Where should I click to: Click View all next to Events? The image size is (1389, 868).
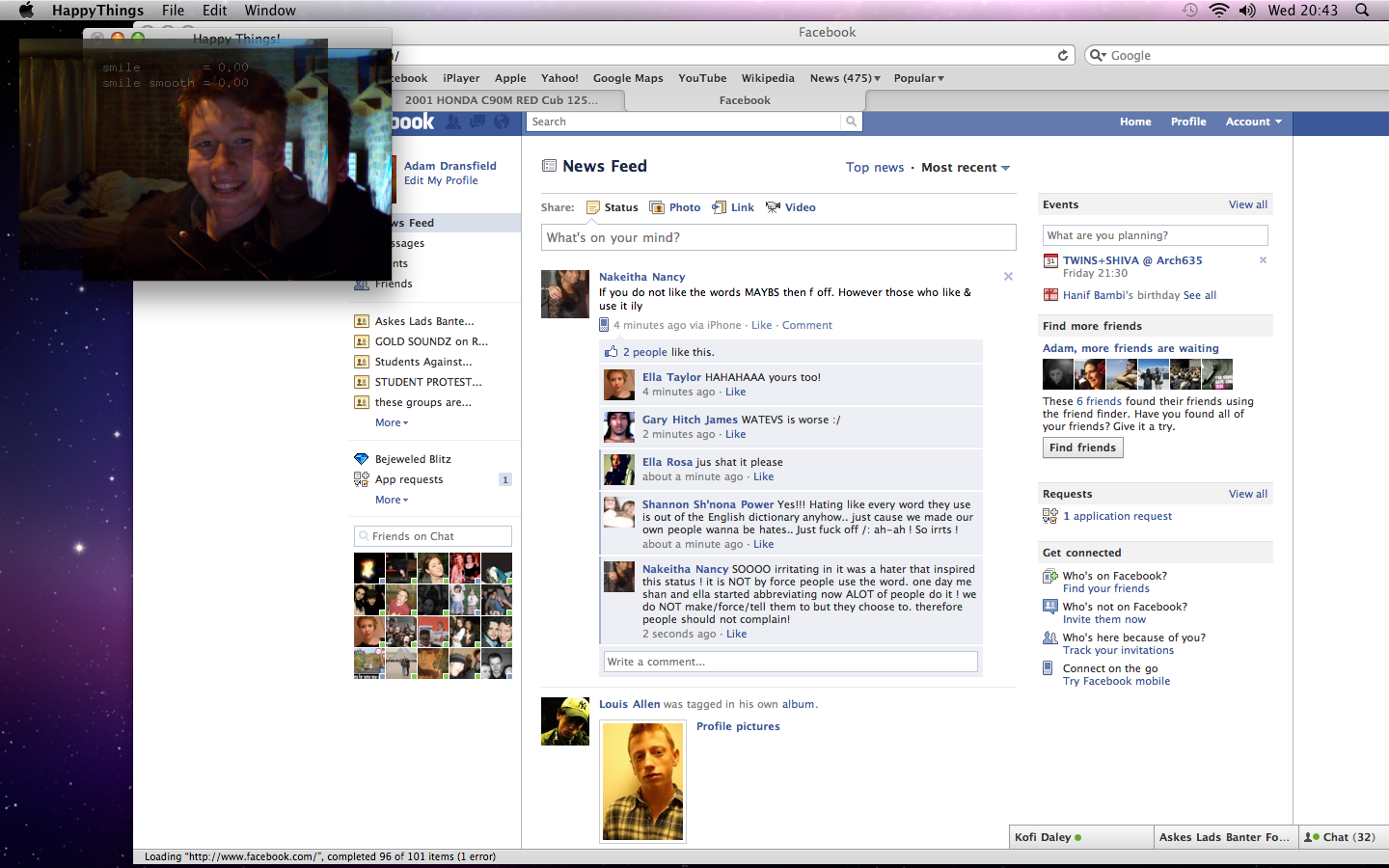point(1248,204)
